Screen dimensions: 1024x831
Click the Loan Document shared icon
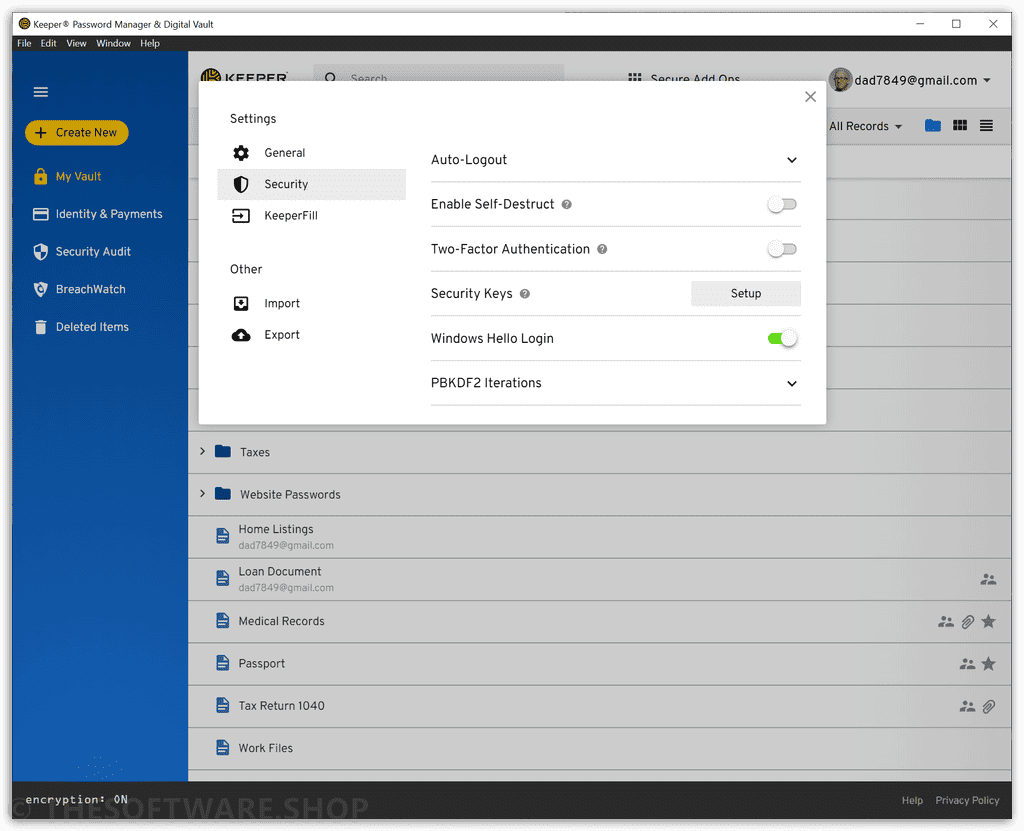pyautogui.click(x=988, y=579)
